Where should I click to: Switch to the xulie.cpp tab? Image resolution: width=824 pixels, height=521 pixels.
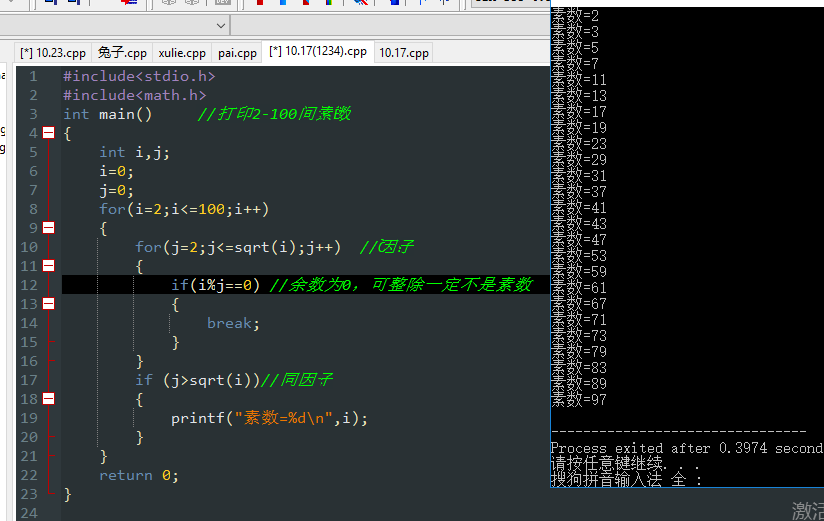tap(182, 53)
